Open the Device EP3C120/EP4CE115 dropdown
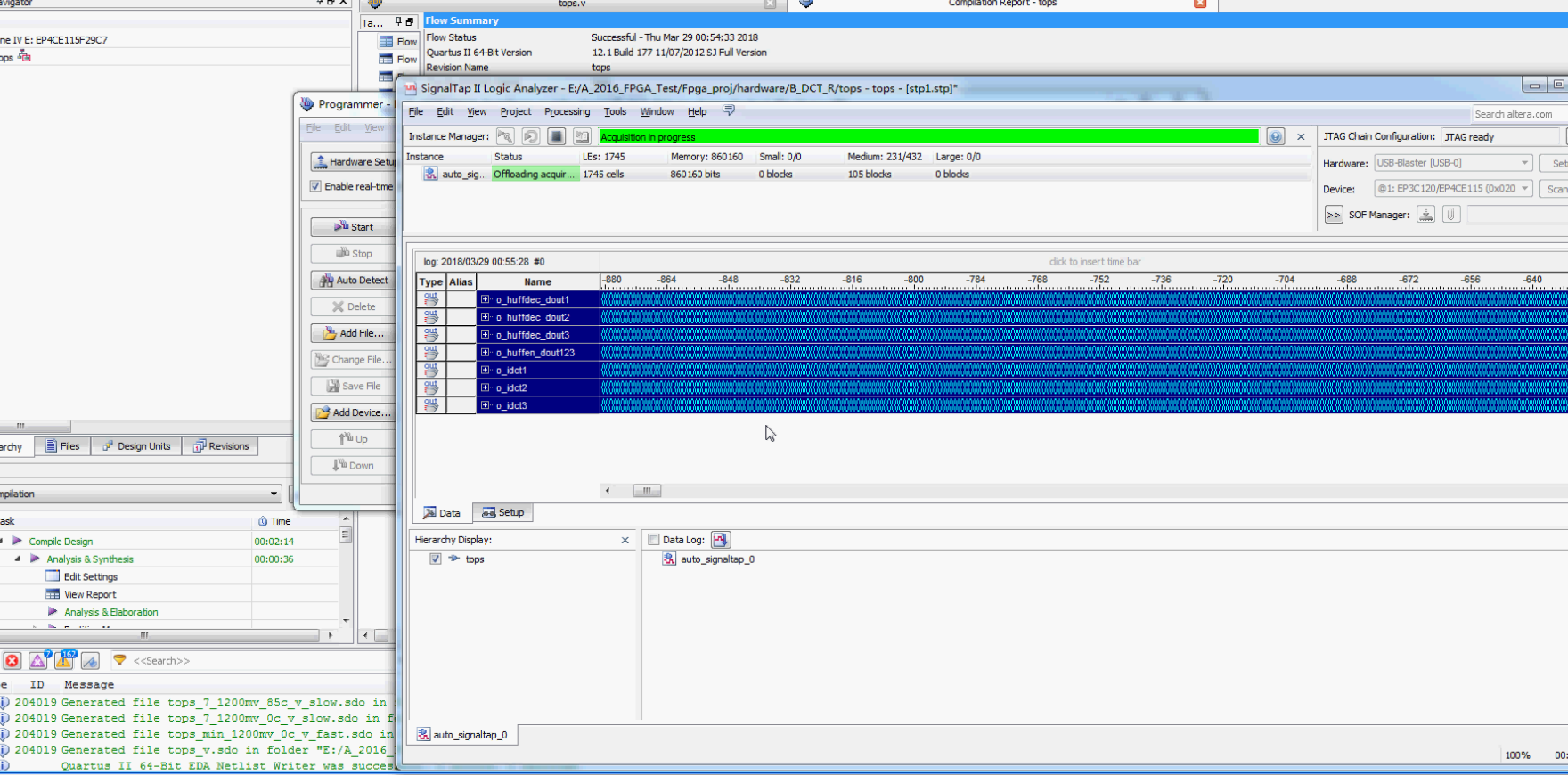The image size is (1568, 775). pyautogui.click(x=1453, y=189)
